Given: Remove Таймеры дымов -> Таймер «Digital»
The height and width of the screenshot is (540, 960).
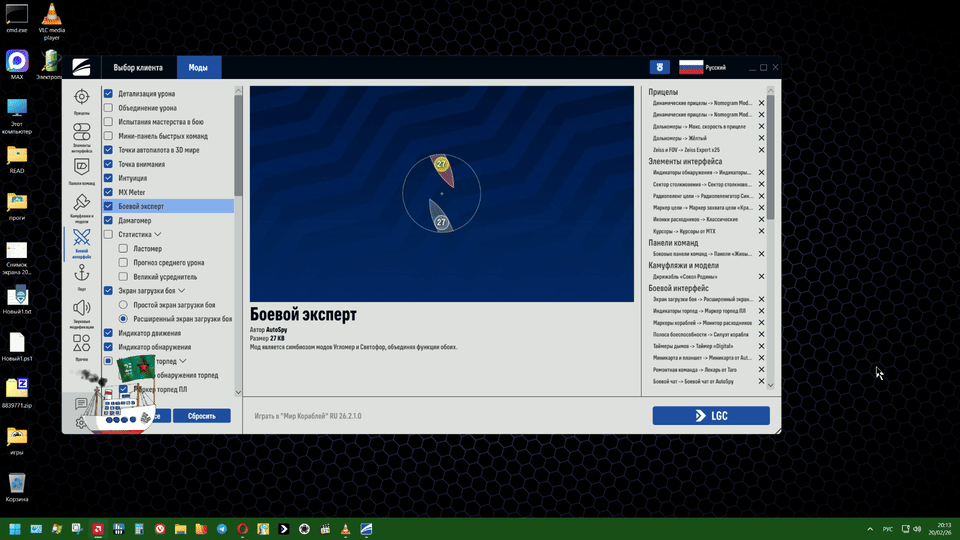Looking at the screenshot, I should 762,346.
